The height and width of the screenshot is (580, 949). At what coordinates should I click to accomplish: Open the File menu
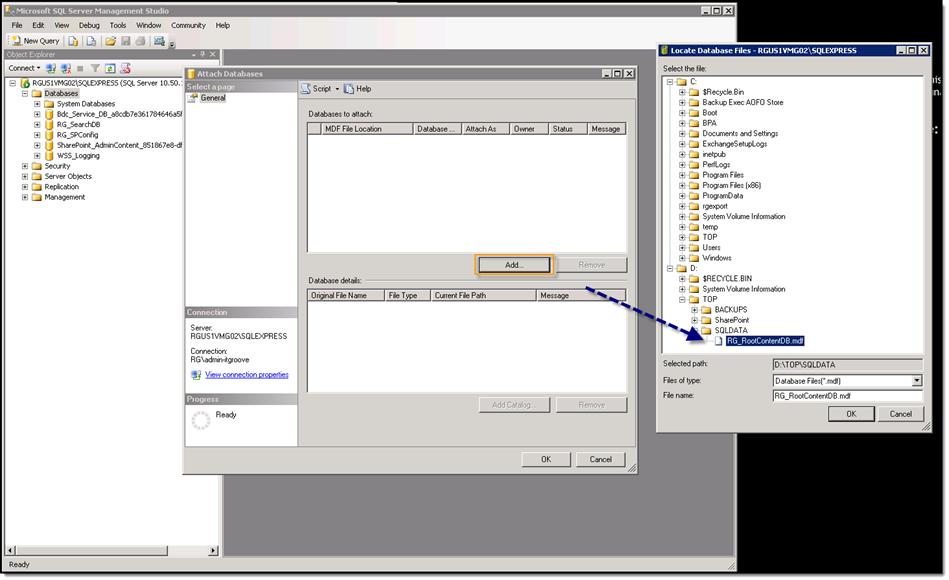point(17,25)
